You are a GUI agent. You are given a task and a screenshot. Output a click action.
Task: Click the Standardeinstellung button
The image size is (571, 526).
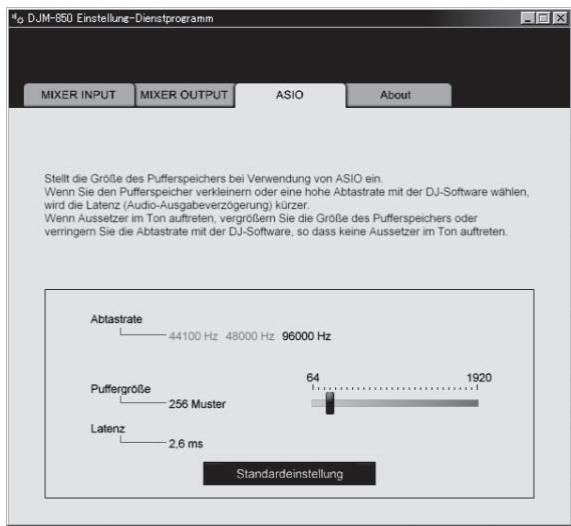[289, 474]
